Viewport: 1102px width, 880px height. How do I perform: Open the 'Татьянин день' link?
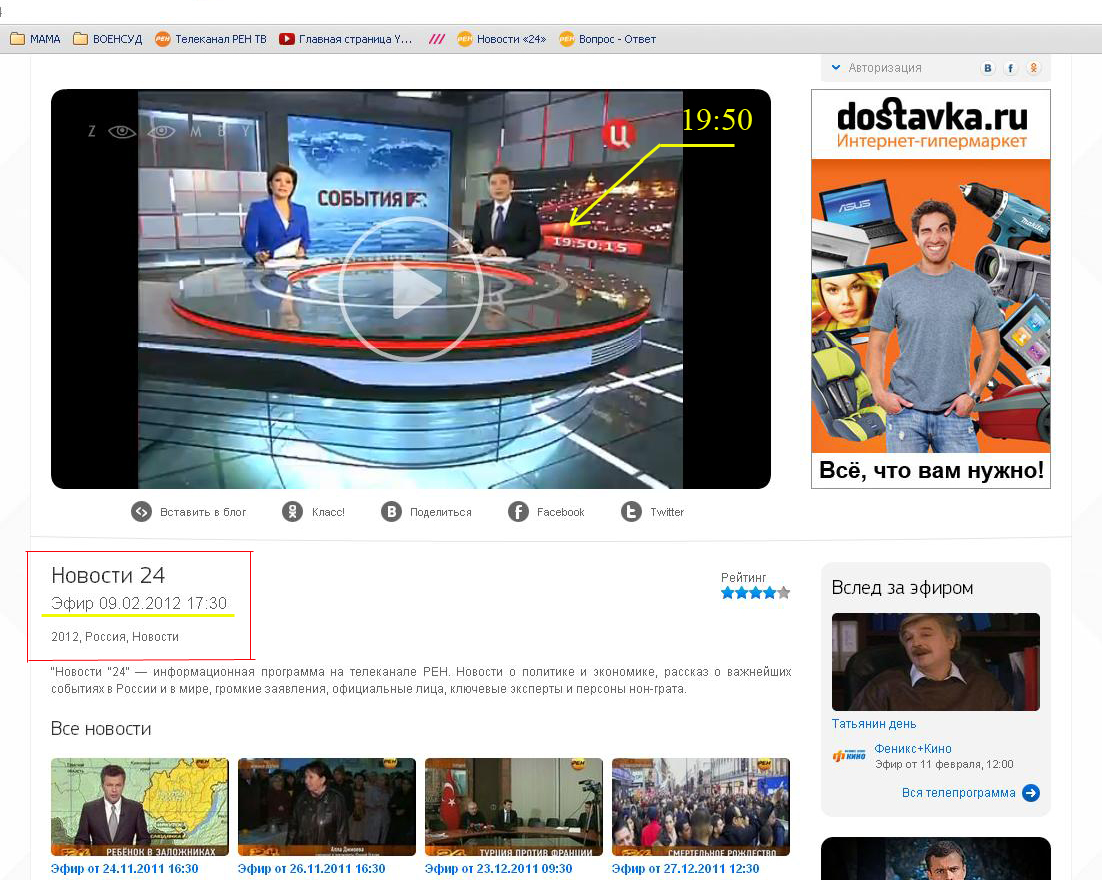pyautogui.click(x=873, y=724)
